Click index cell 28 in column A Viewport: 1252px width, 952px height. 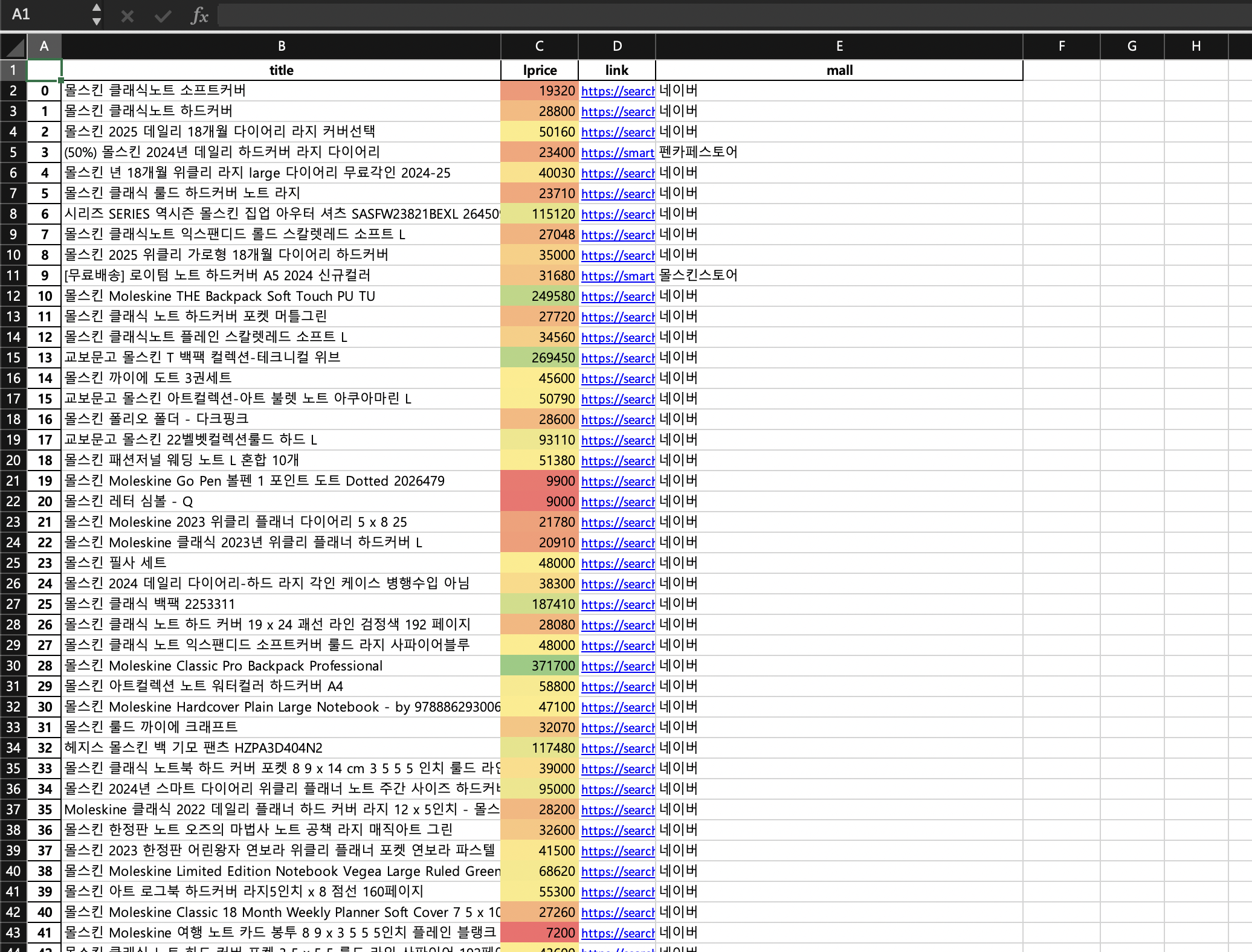pos(44,666)
